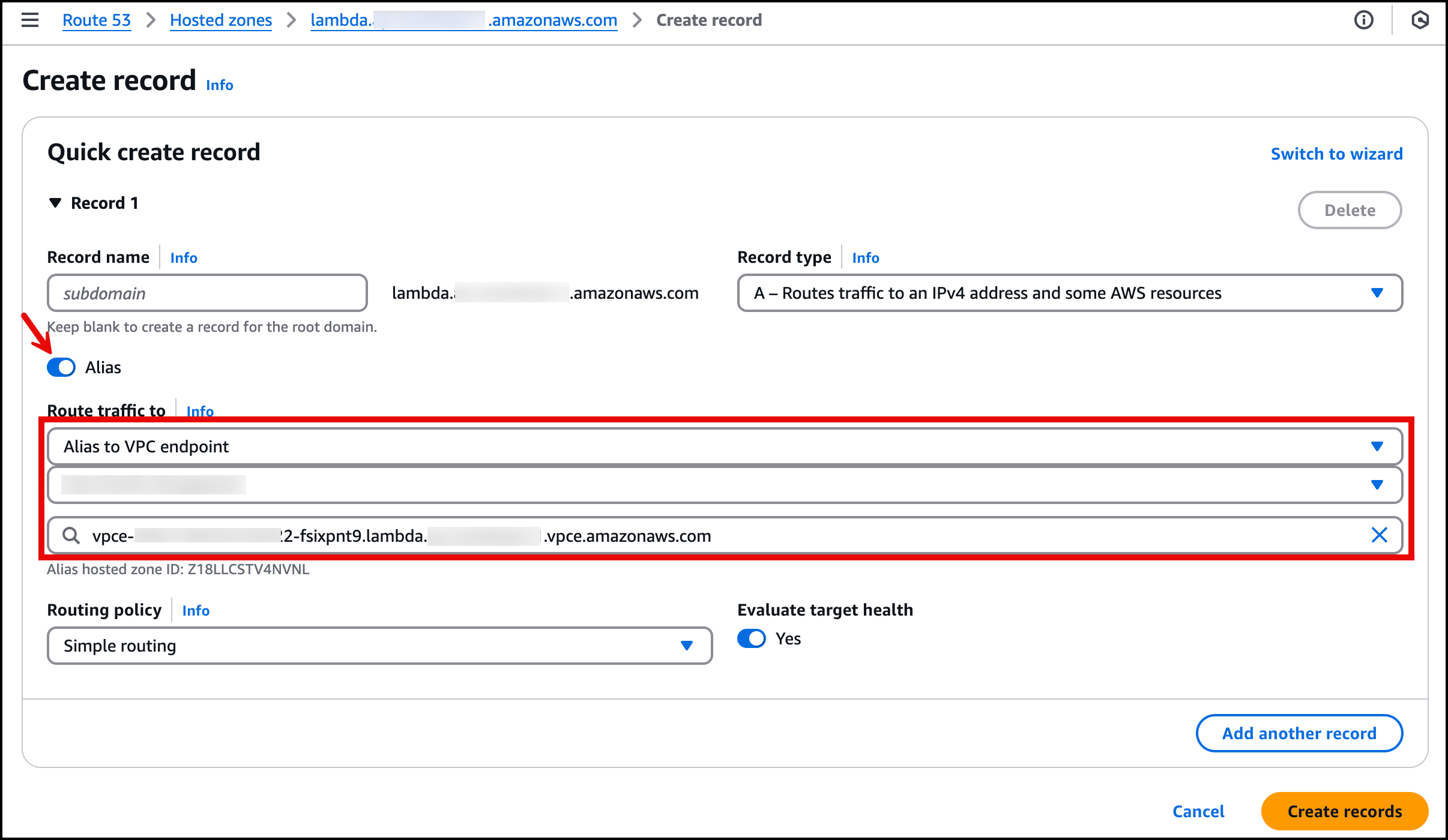1448x840 pixels.
Task: Collapse the Record 1 section
Action: pos(55,203)
